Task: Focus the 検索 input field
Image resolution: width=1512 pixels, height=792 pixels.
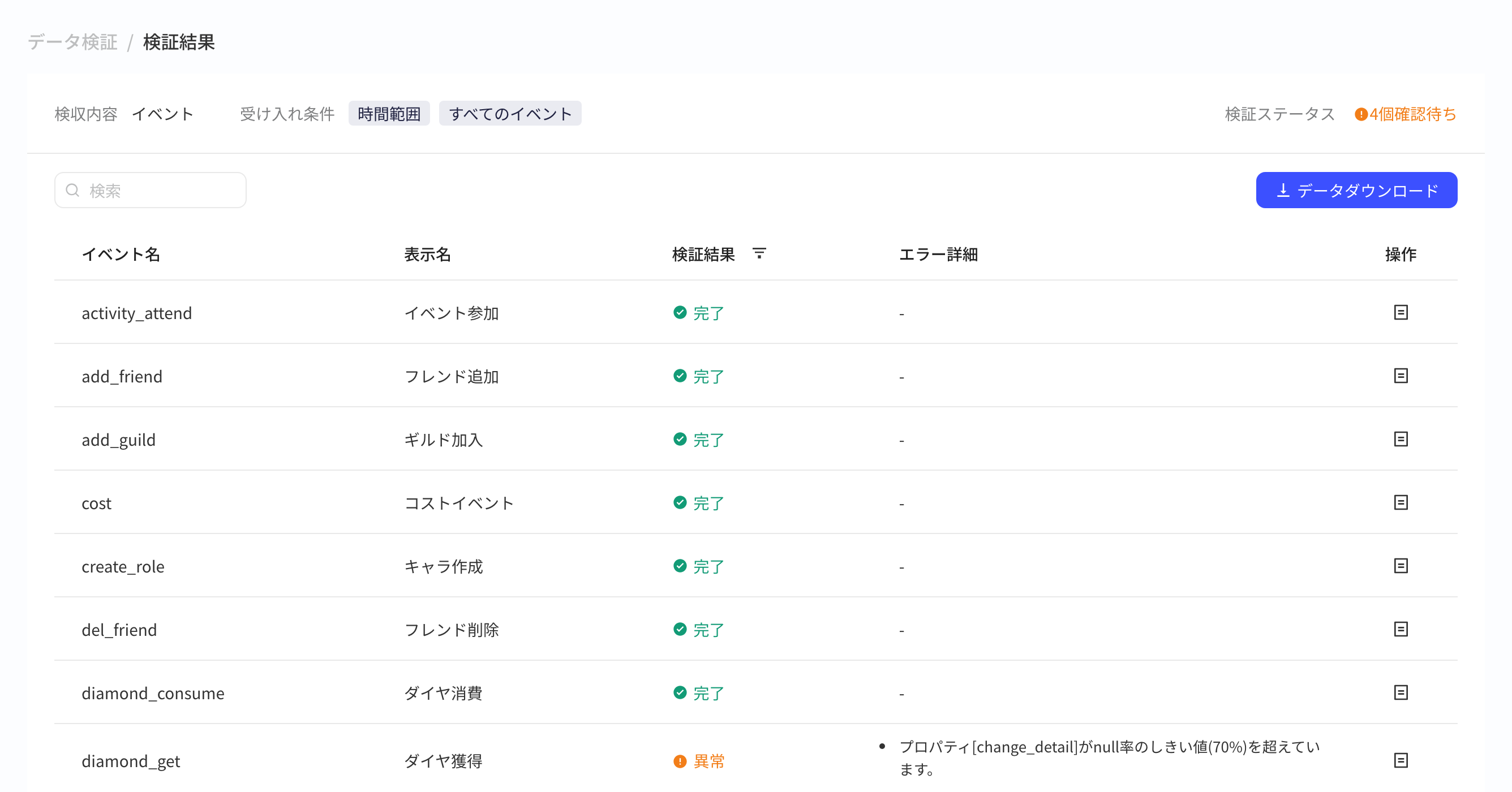Action: pyautogui.click(x=151, y=190)
